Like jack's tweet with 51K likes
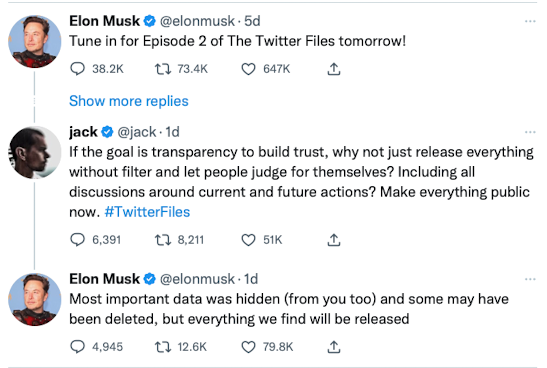Image resolution: width=547 pixels, height=368 pixels. [x=248, y=240]
